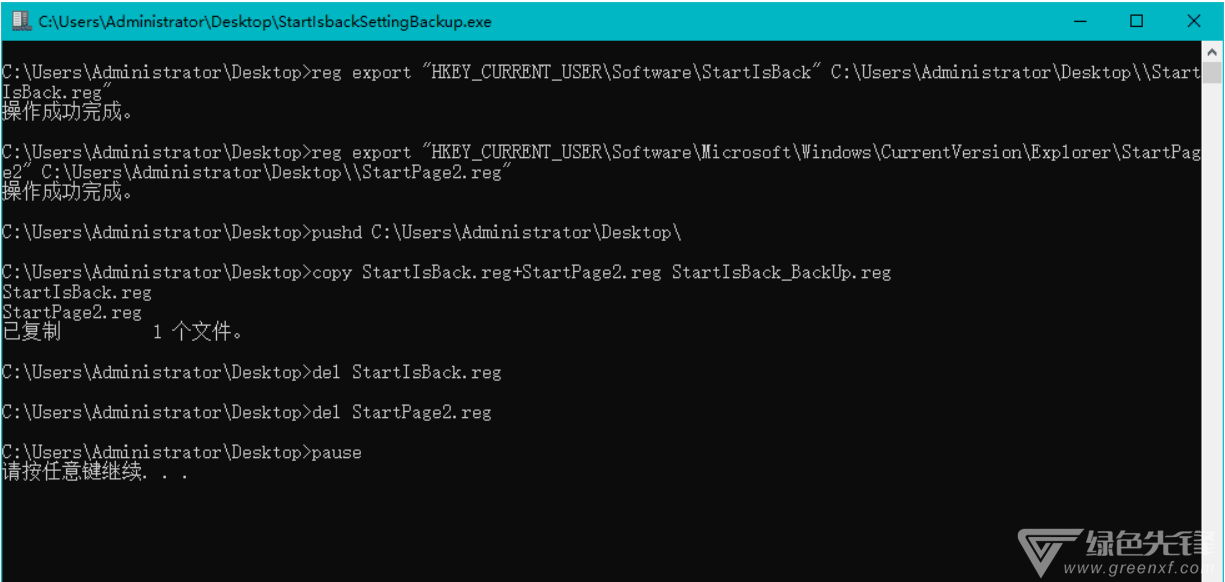Viewport: 1225px width, 582px height.
Task: Click the del StartIsBack.reg command line
Action: pyautogui.click(x=252, y=372)
